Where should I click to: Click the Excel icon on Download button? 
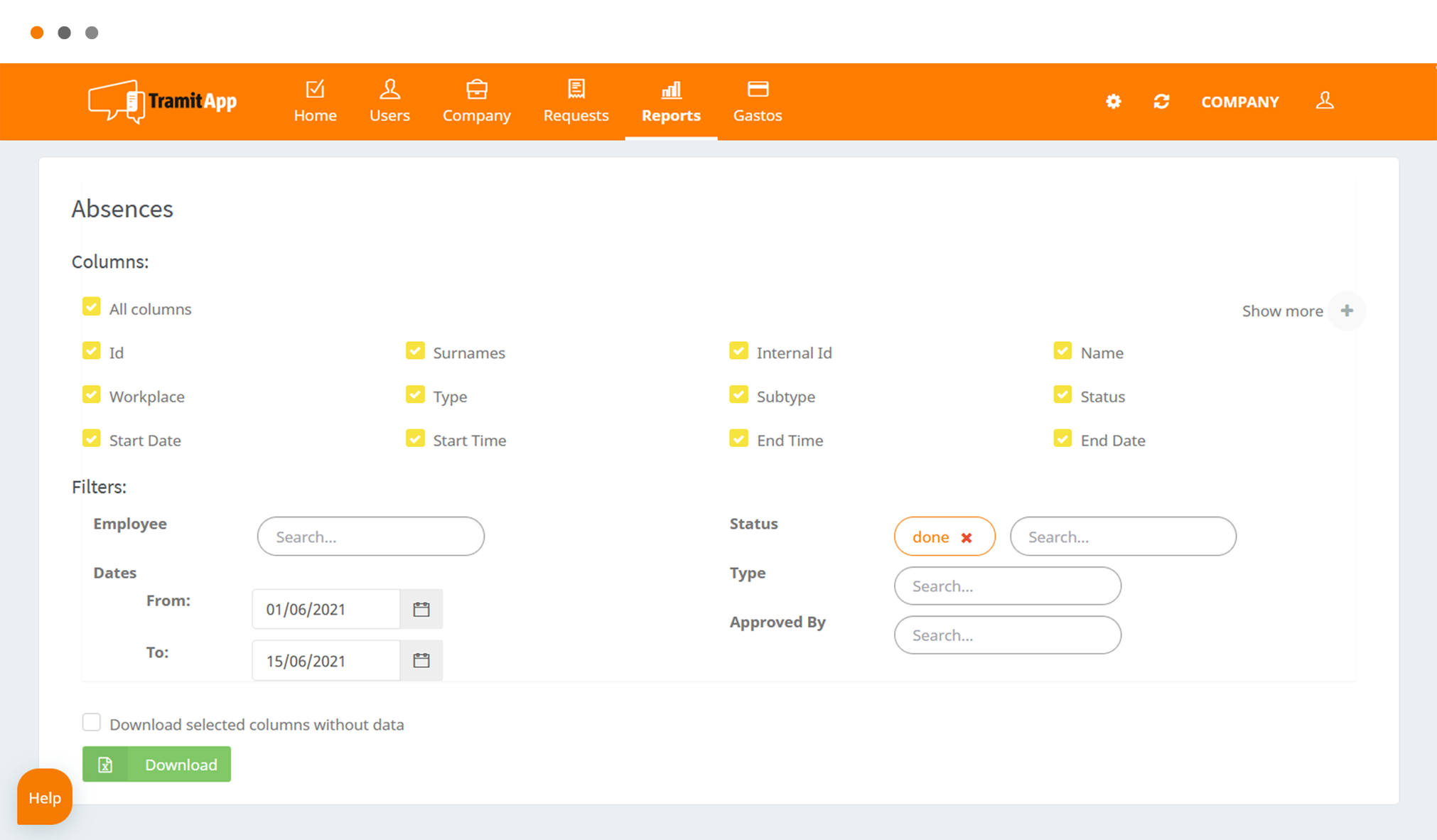point(105,765)
